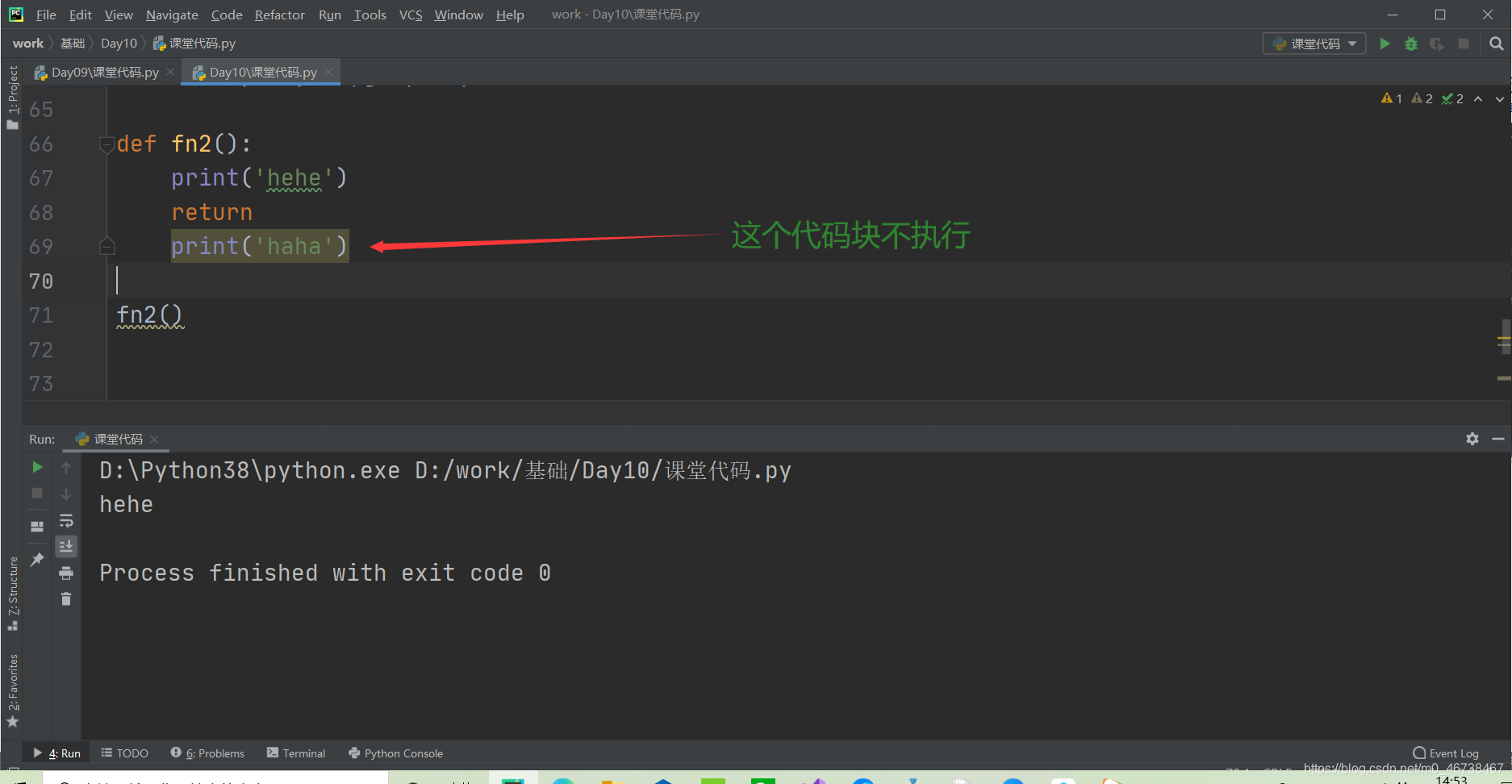Clear console output with trash icon
This screenshot has height=784, width=1512.
click(66, 598)
